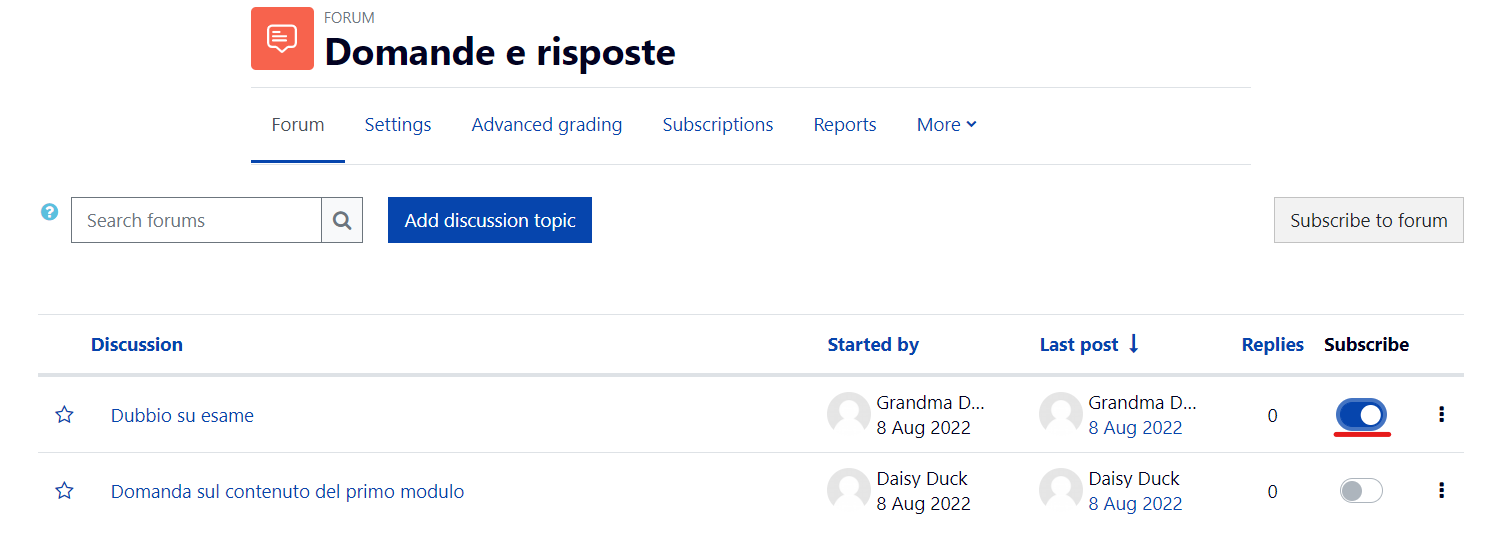Click the search help question mark icon
The image size is (1492, 555).
tap(49, 212)
